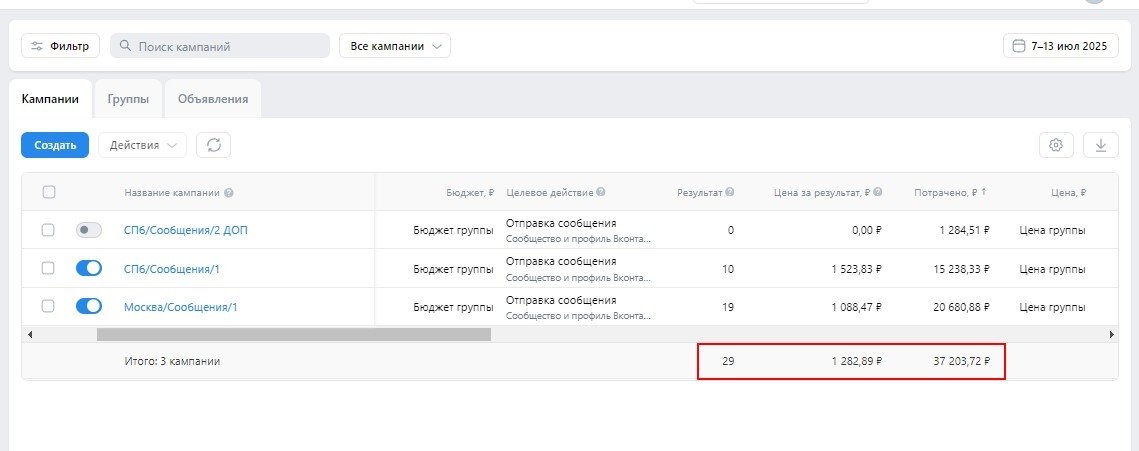Switch to the Объявления tab

pyautogui.click(x=213, y=99)
